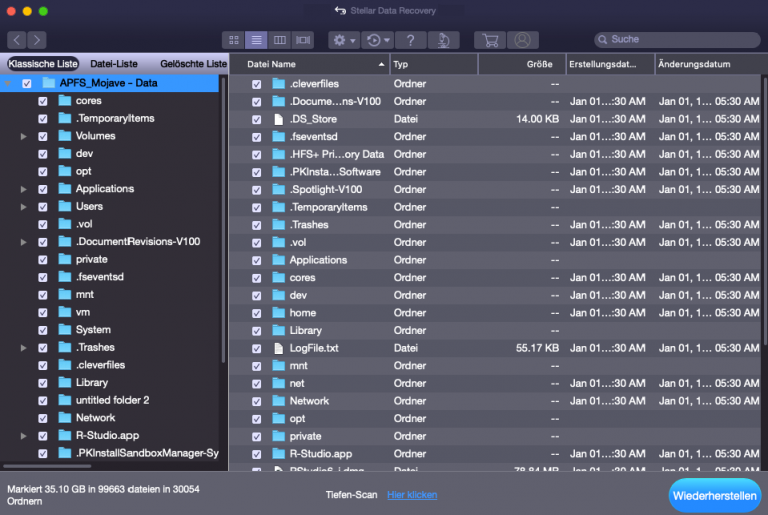Expand the R-Studio.app tree node
The image size is (768, 515).
[23, 436]
